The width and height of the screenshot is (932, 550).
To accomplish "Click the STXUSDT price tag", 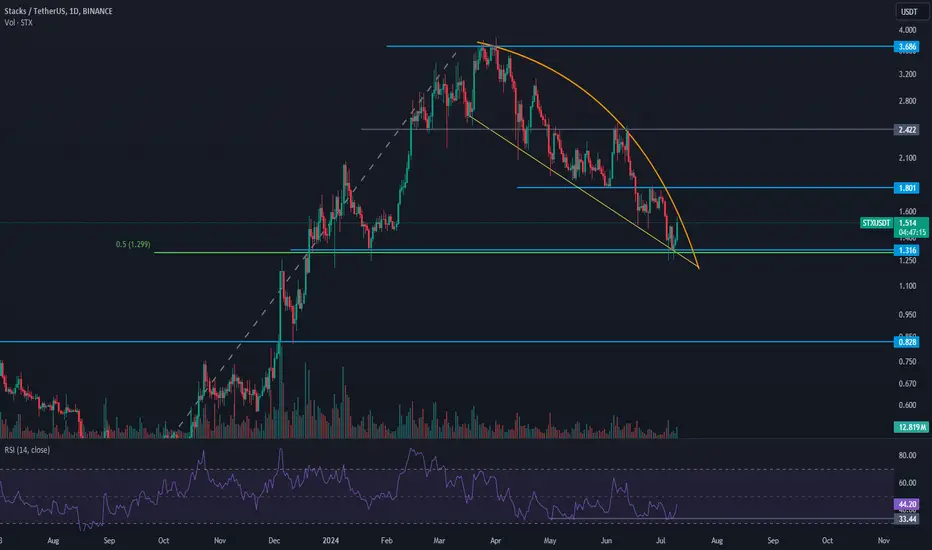I will [x=877, y=223].
